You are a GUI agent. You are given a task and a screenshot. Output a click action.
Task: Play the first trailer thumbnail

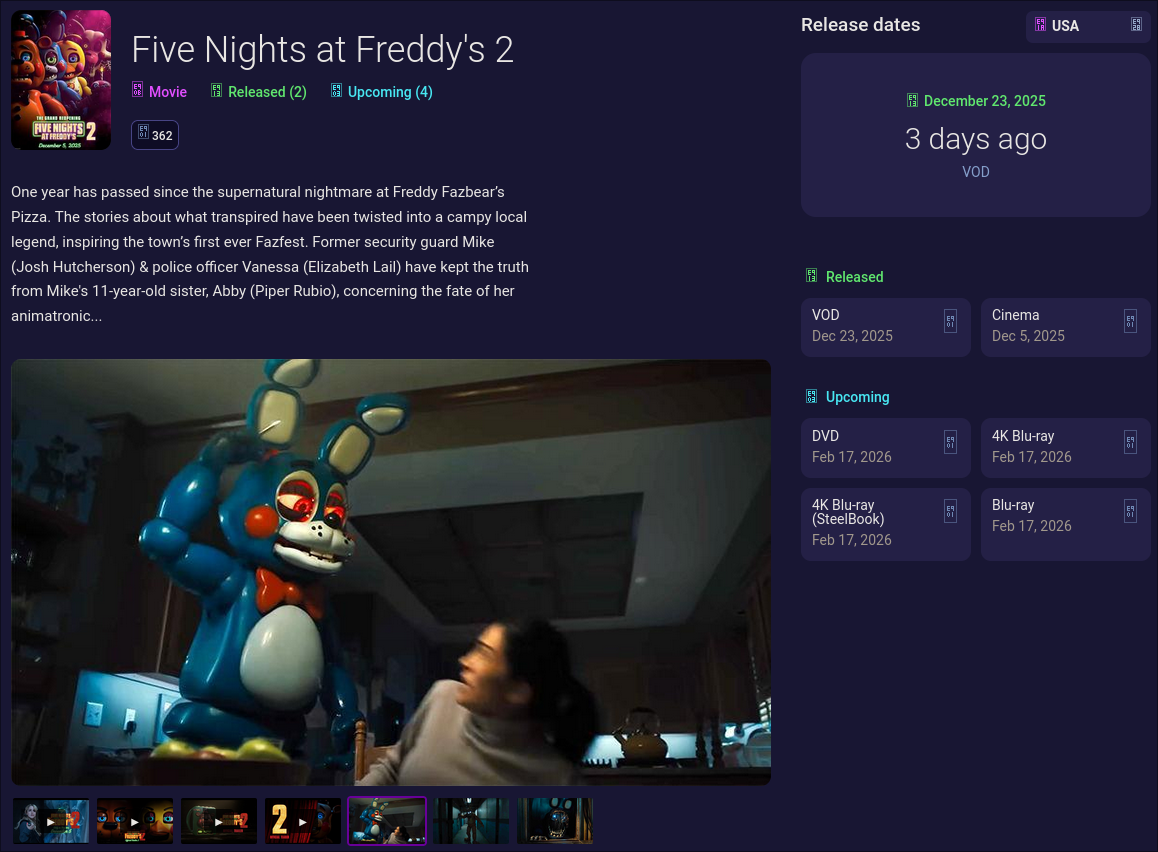51,821
